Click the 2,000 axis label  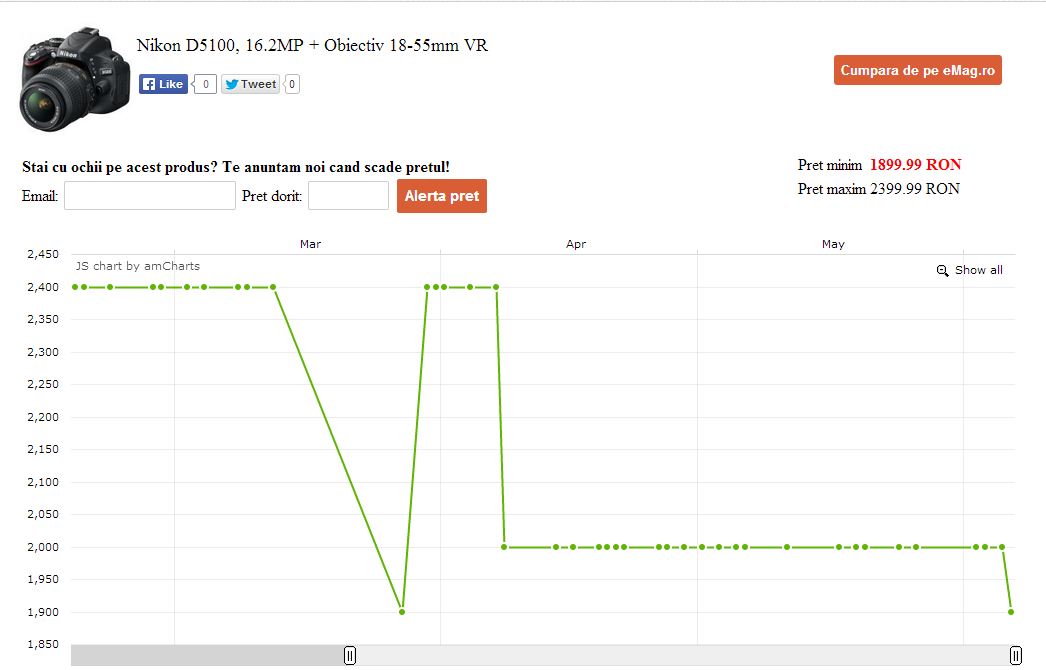pos(43,547)
